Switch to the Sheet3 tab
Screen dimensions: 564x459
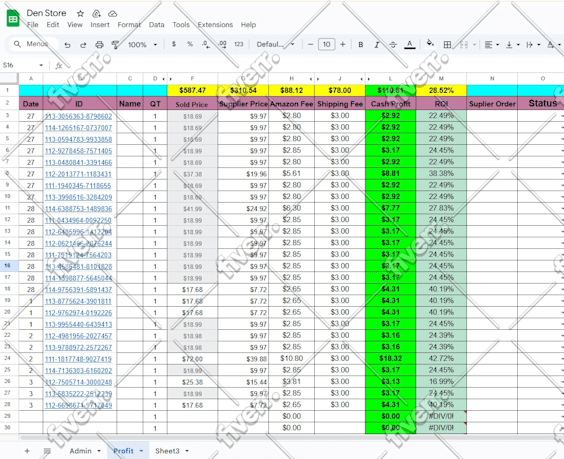pyautogui.click(x=167, y=451)
